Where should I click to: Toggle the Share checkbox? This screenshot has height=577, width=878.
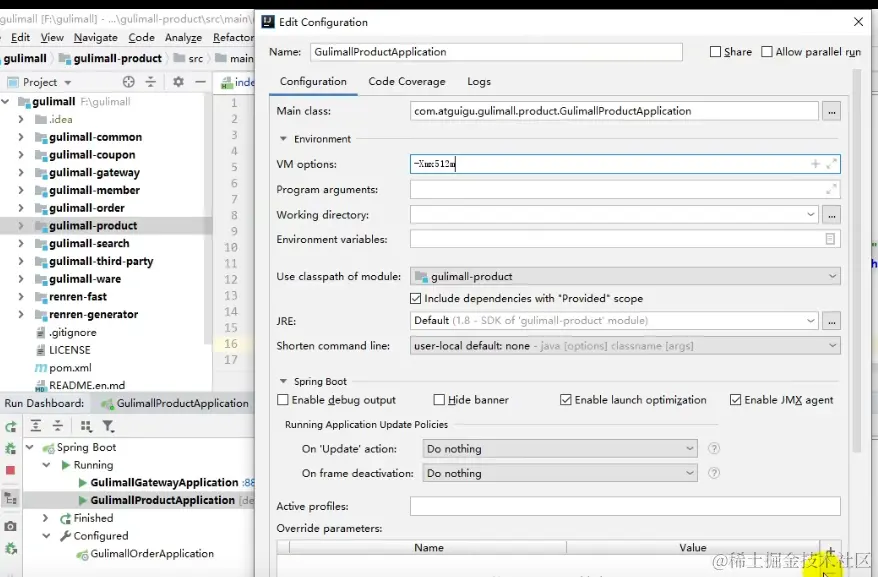(x=715, y=52)
